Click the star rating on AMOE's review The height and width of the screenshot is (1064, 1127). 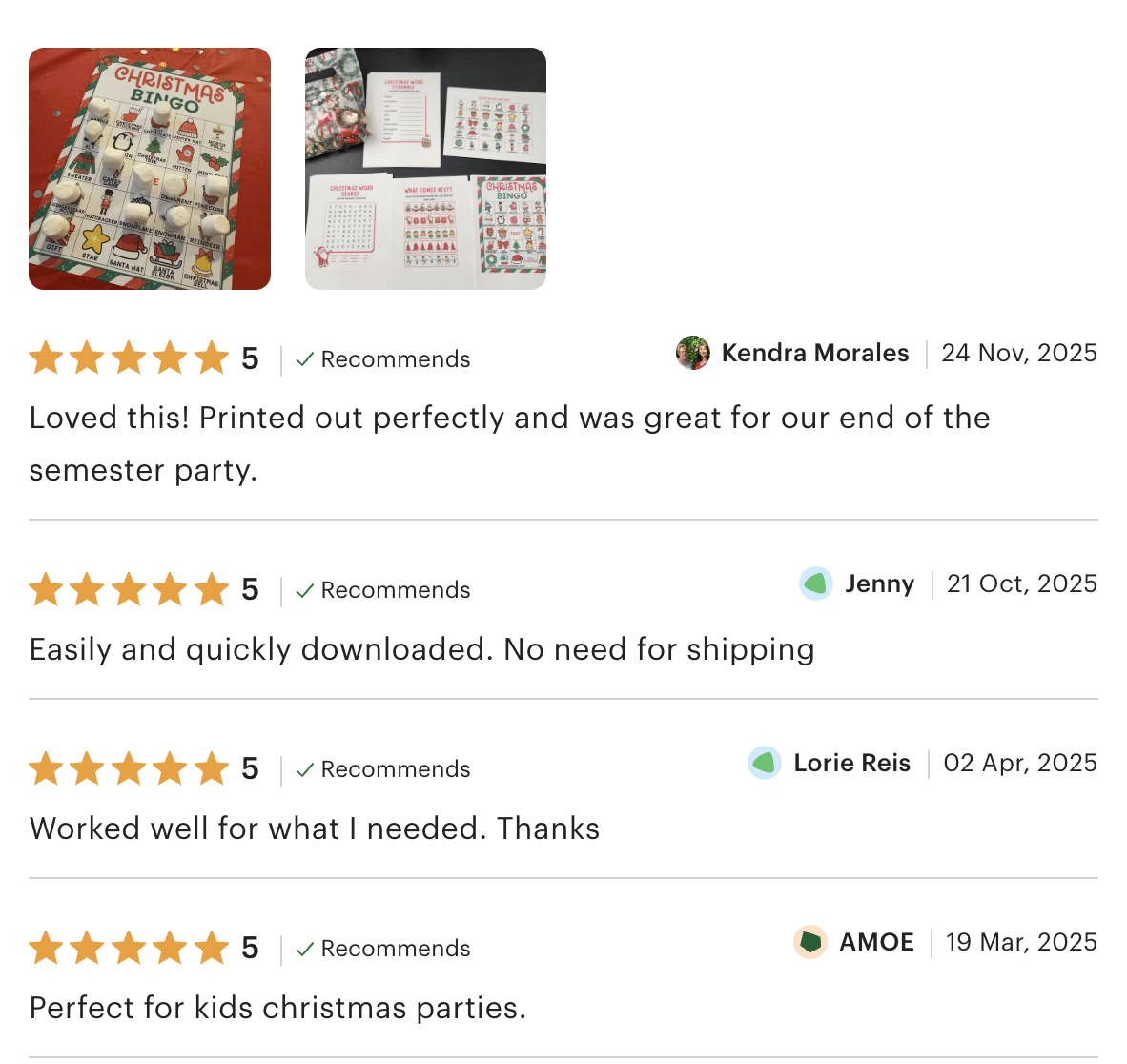129,949
